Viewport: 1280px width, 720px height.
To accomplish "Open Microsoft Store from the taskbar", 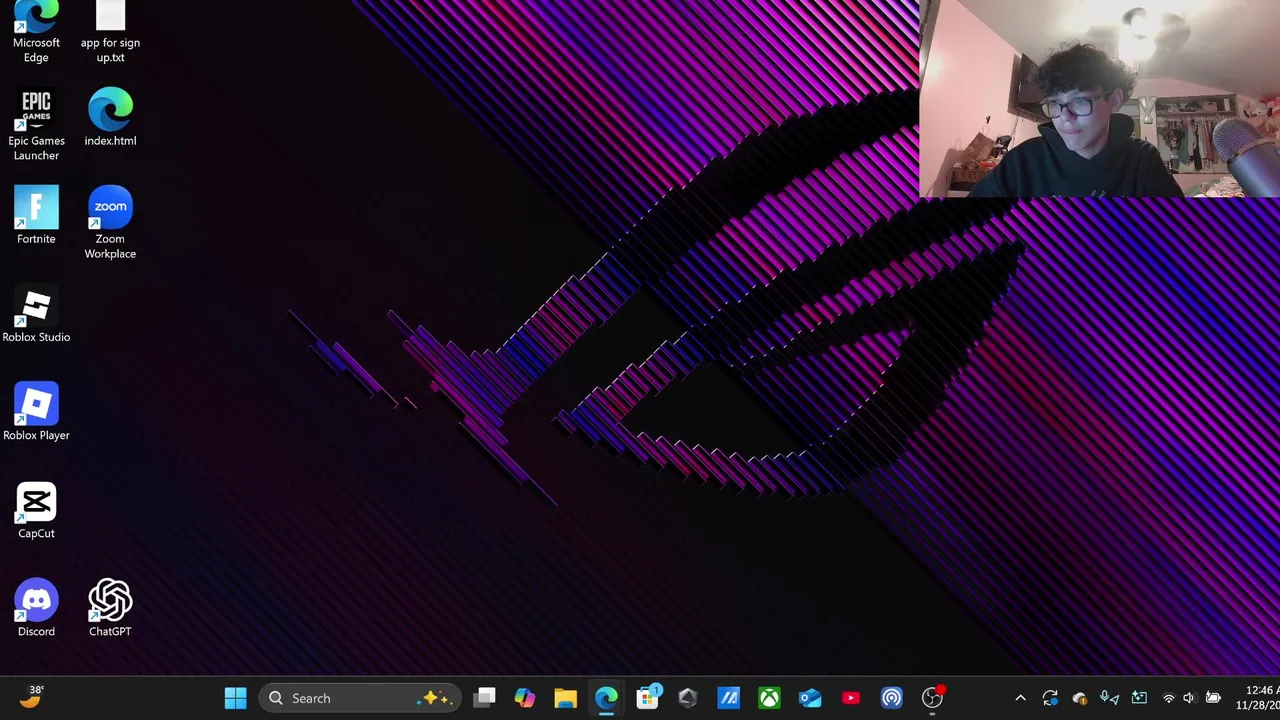I will coord(648,698).
